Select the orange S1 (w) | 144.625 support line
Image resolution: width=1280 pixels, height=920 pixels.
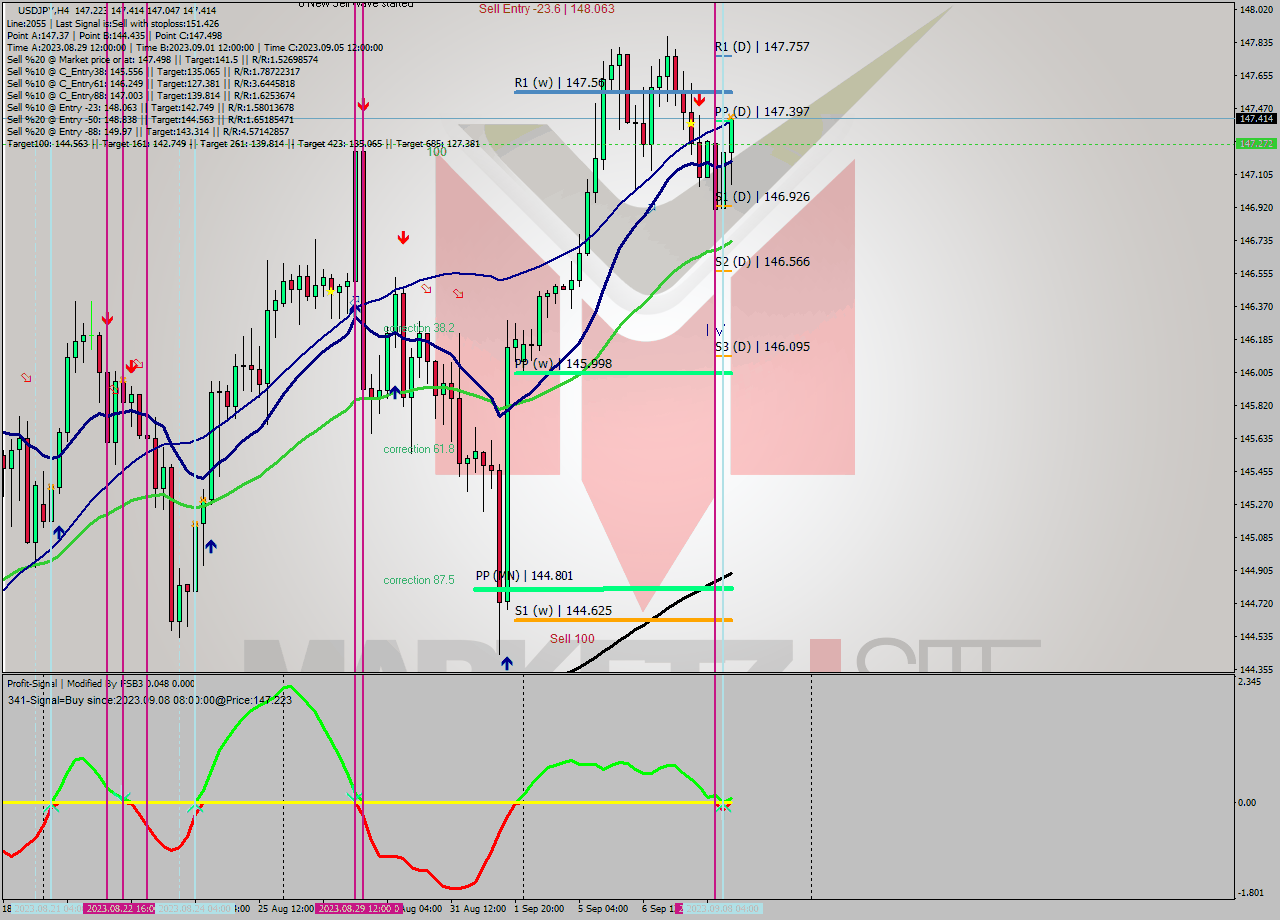620,620
